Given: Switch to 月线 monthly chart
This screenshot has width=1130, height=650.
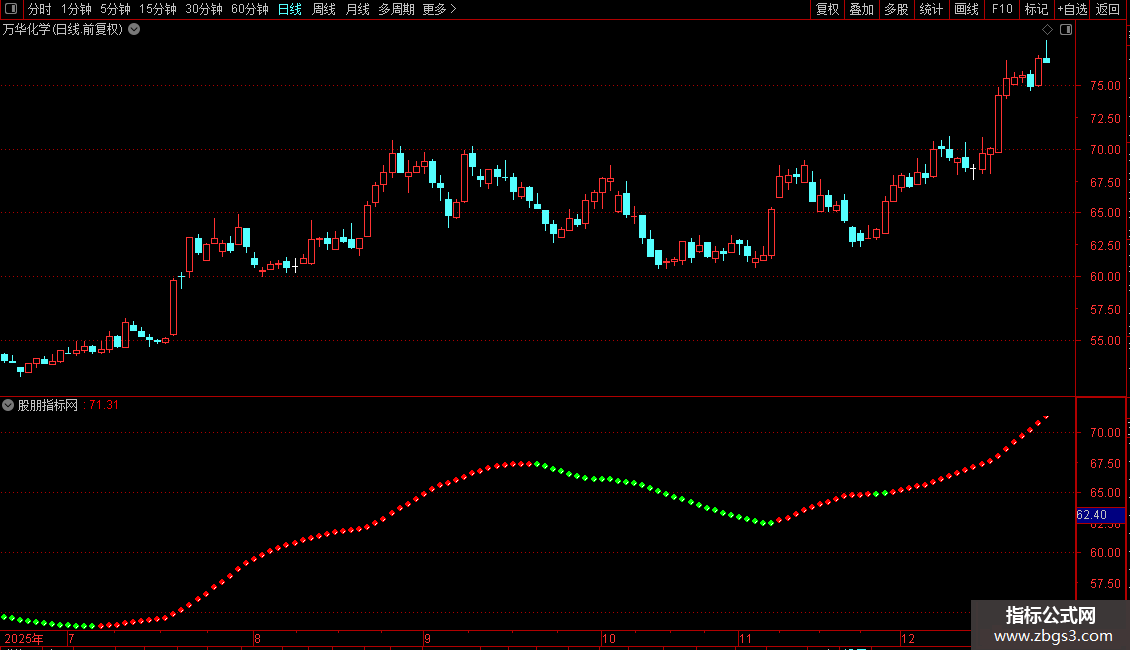Looking at the screenshot, I should click(x=357, y=9).
